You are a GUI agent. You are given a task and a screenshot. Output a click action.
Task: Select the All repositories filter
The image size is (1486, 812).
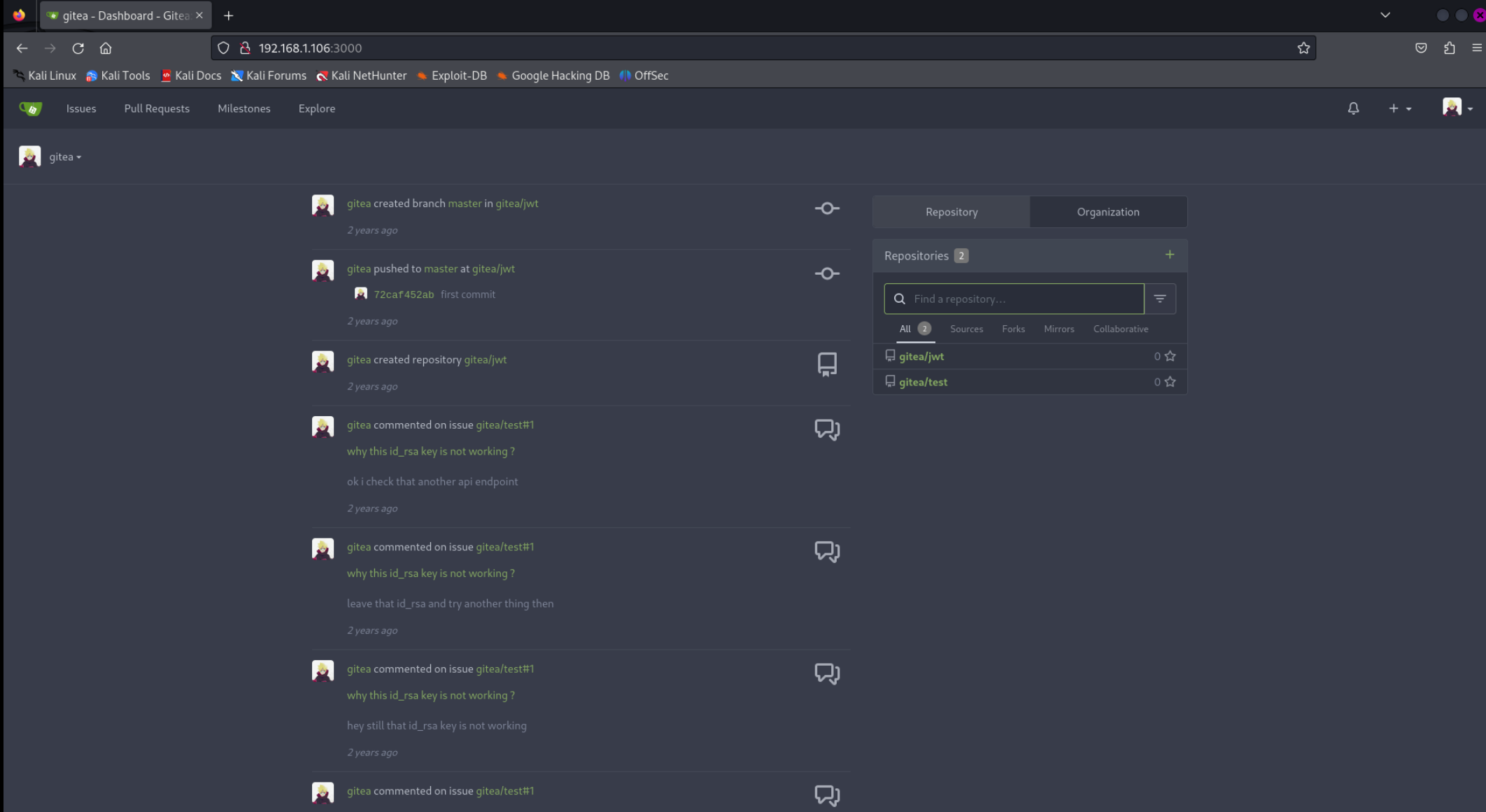pyautogui.click(x=914, y=329)
